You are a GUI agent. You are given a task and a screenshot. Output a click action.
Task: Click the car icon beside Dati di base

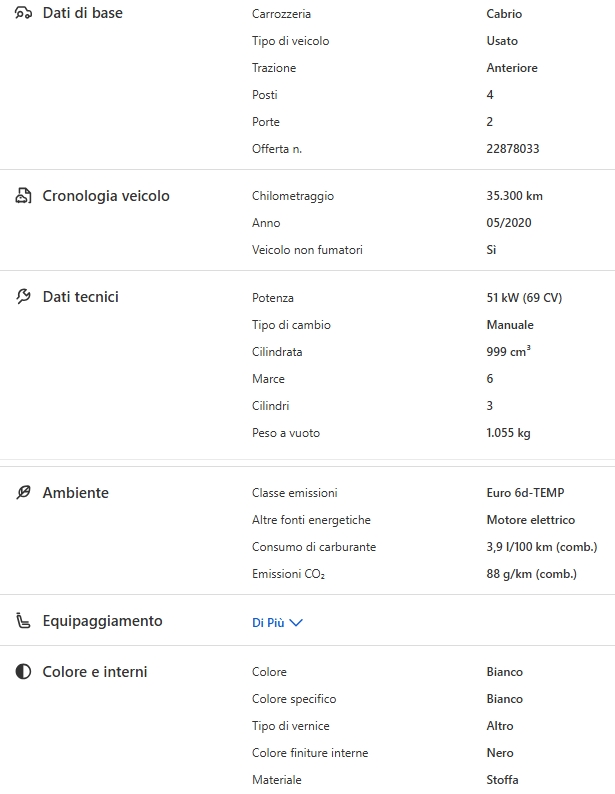pos(23,14)
